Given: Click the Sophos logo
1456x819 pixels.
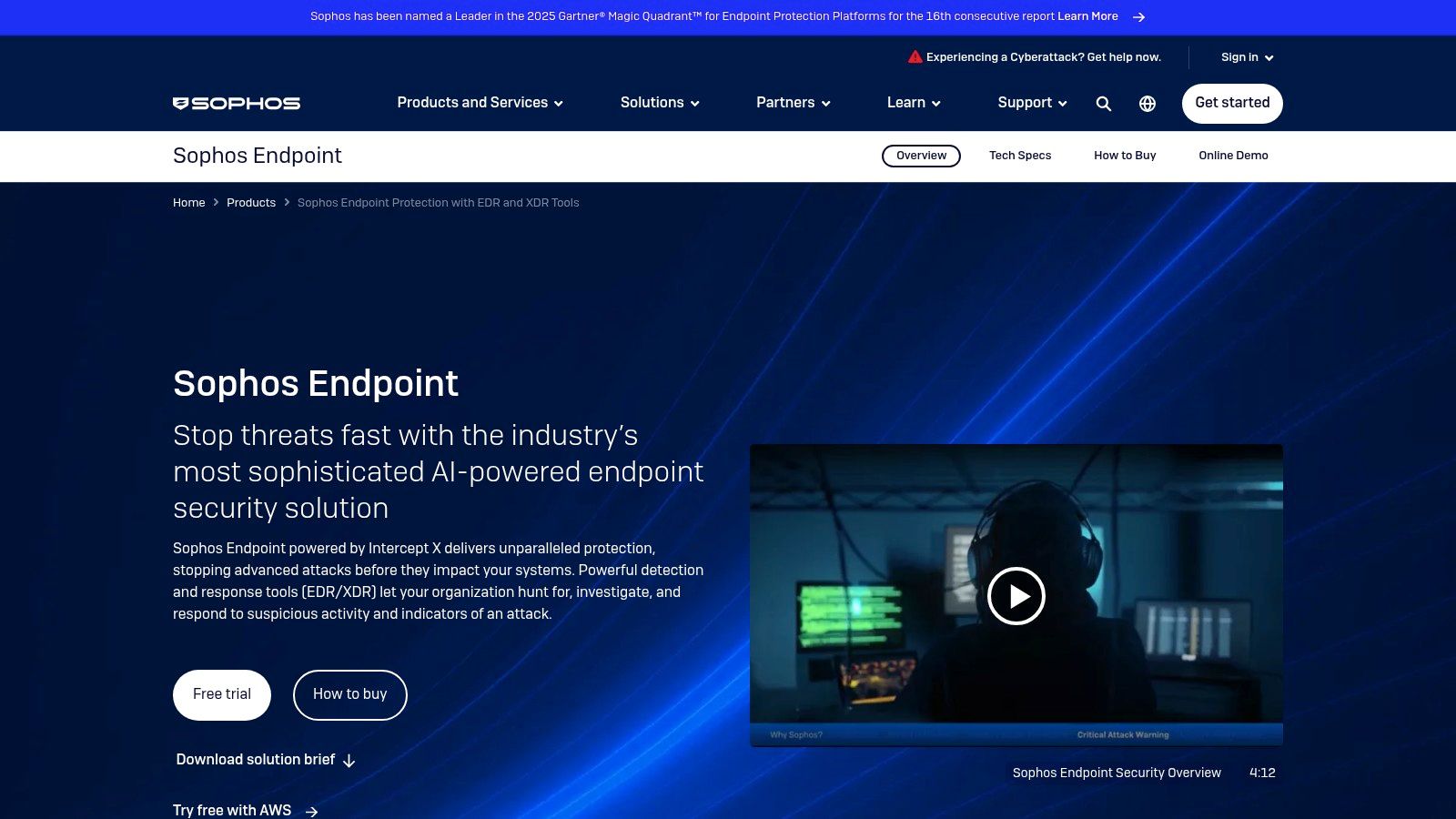Looking at the screenshot, I should (236, 103).
